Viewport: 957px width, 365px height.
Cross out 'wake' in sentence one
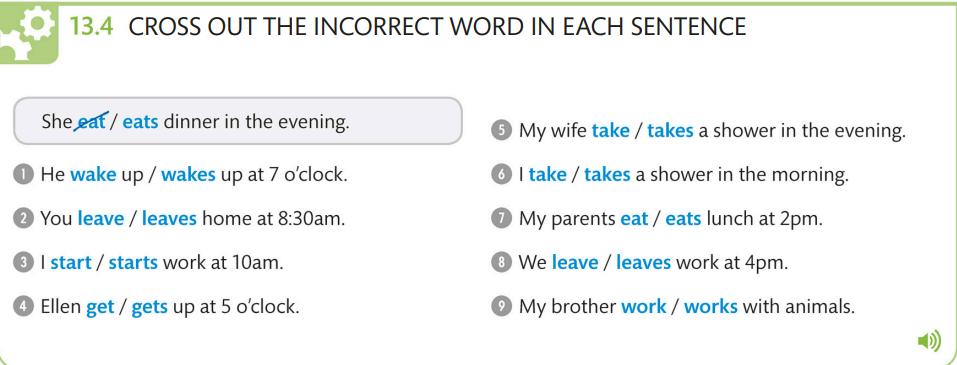(x=93, y=175)
